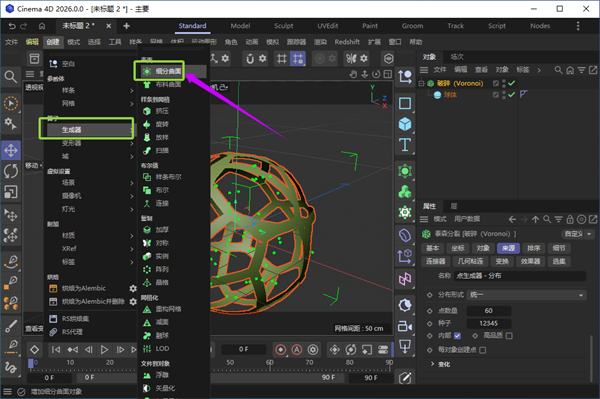Collapse the 破碎 (Voronoi) tree node

coord(421,83)
